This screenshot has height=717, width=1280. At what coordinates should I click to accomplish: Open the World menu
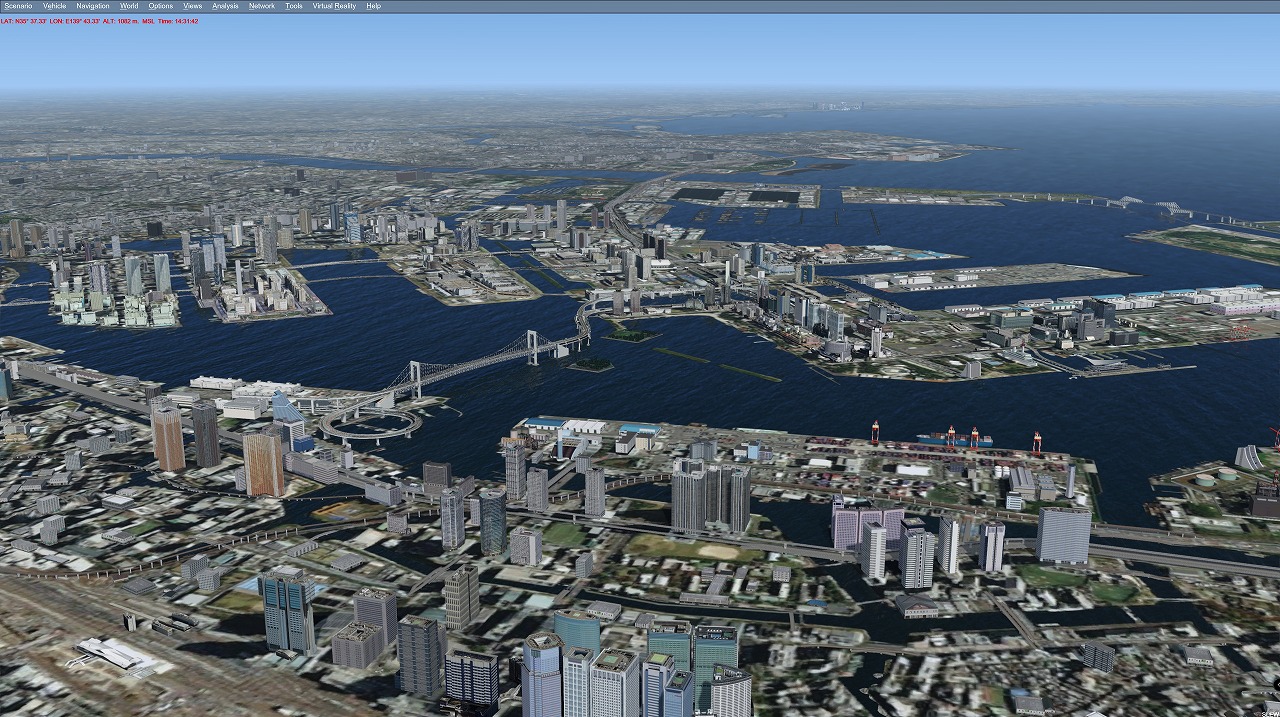pyautogui.click(x=129, y=6)
